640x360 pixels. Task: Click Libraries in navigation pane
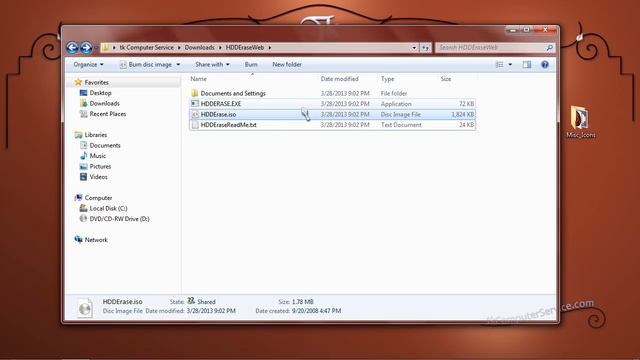click(x=96, y=135)
